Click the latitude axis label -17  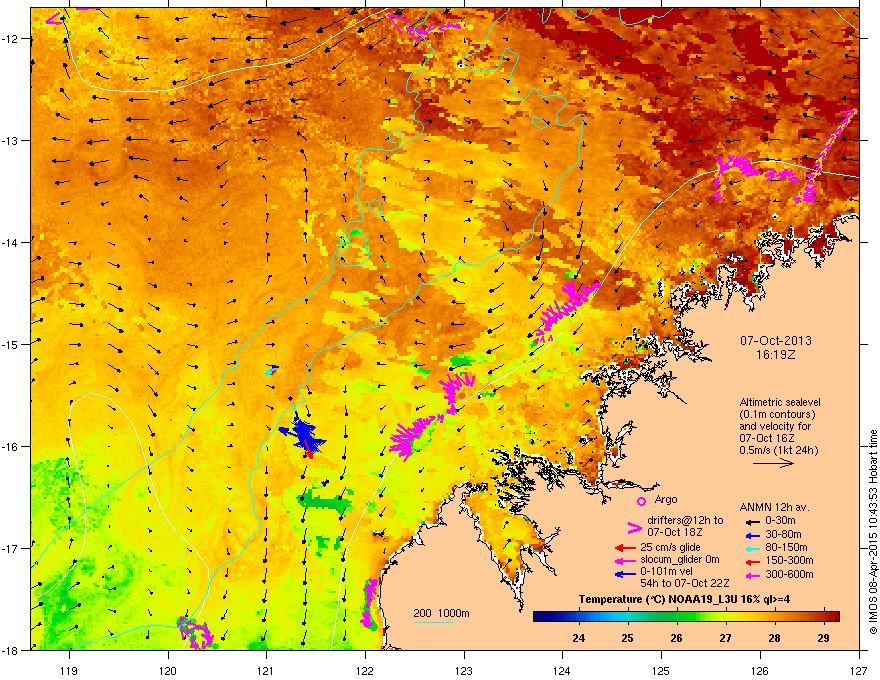pyautogui.click(x=10, y=548)
